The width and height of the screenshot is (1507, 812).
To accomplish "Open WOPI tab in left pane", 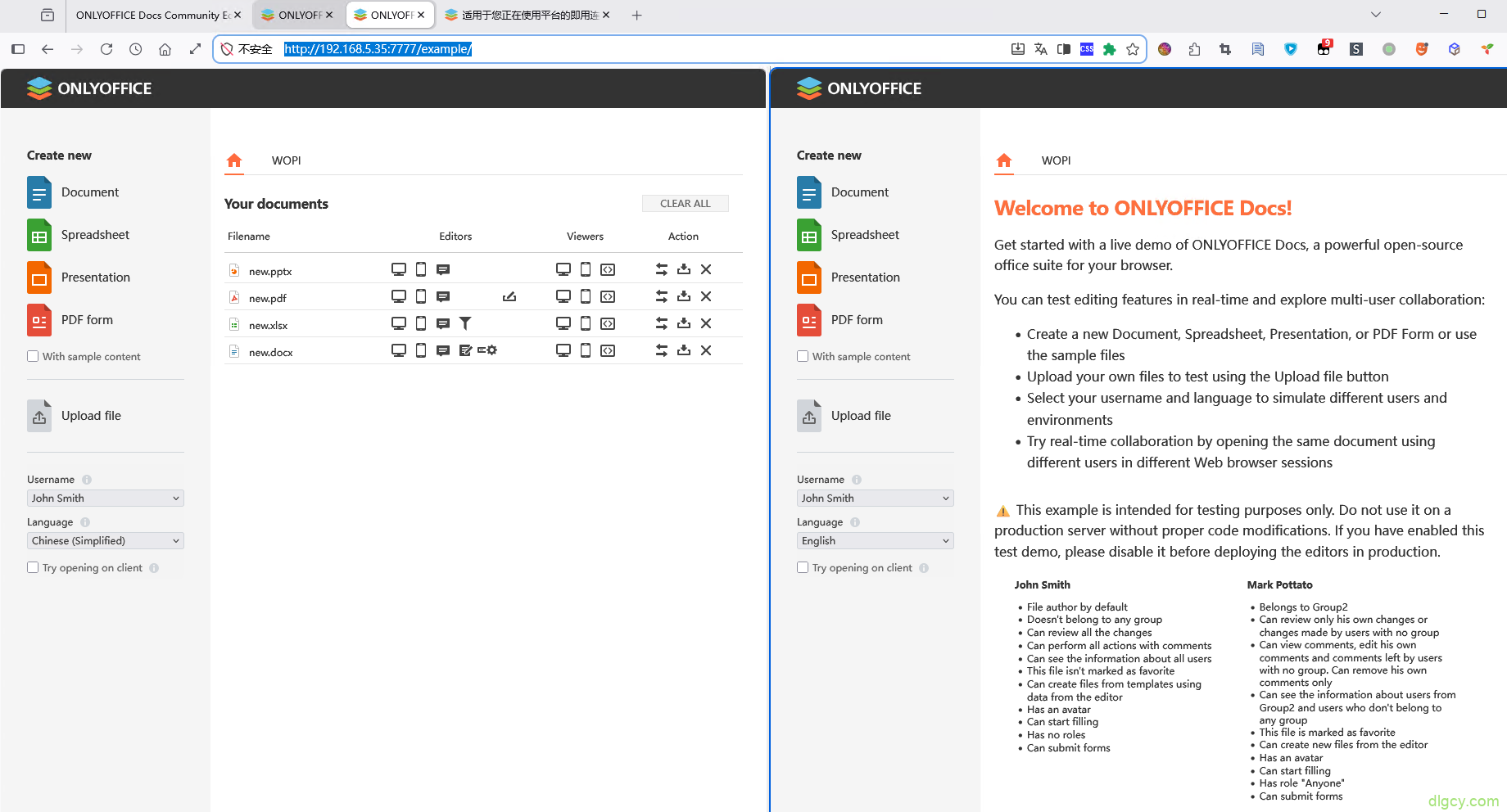I will tap(287, 160).
